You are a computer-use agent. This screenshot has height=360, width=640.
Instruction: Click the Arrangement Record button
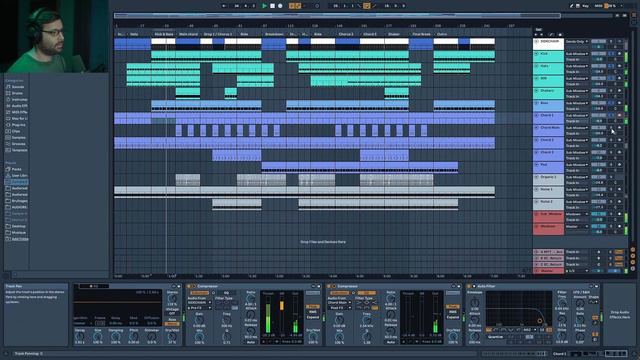280,6
